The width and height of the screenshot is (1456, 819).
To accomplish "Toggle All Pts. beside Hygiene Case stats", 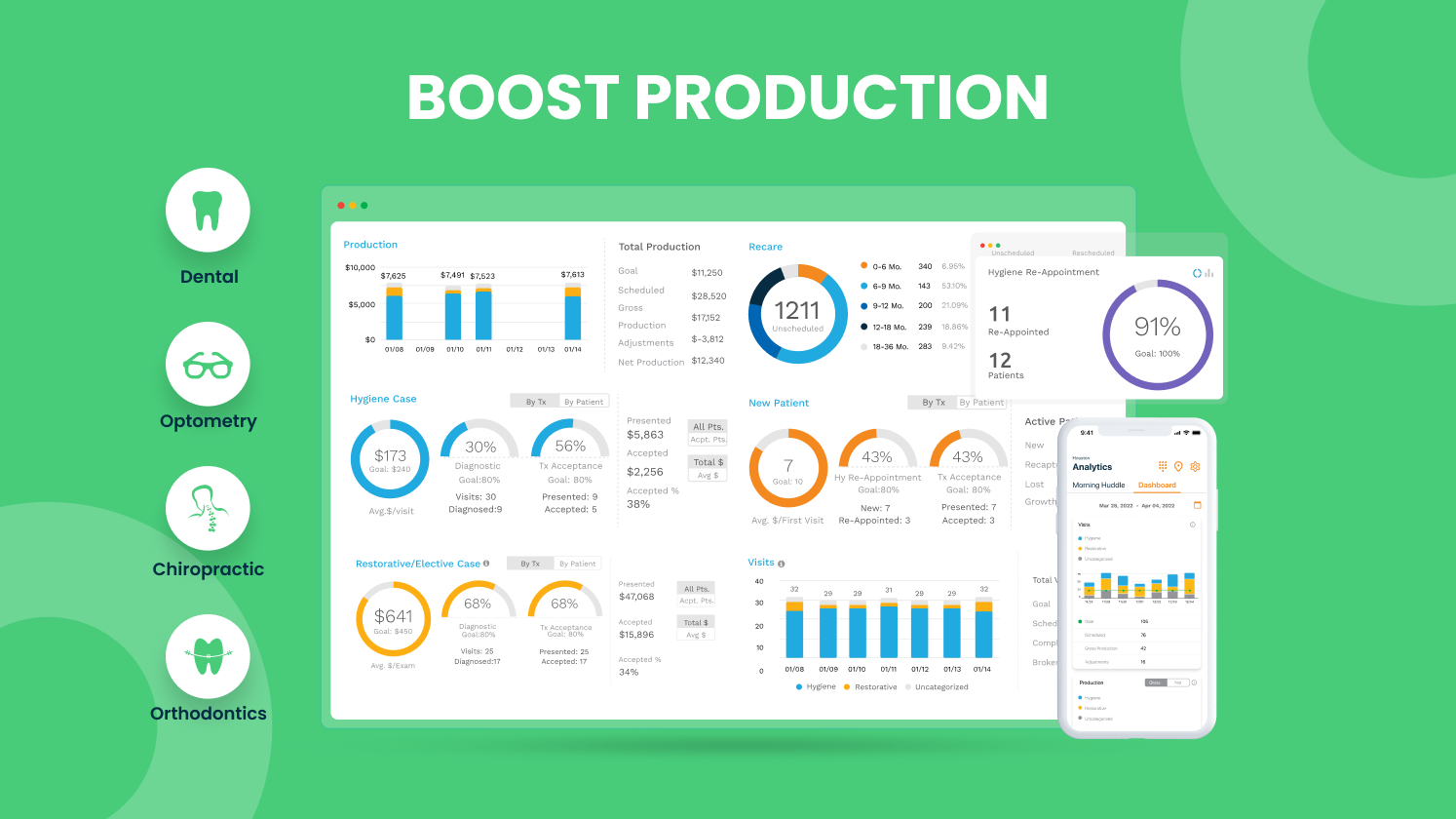I will 709,427.
